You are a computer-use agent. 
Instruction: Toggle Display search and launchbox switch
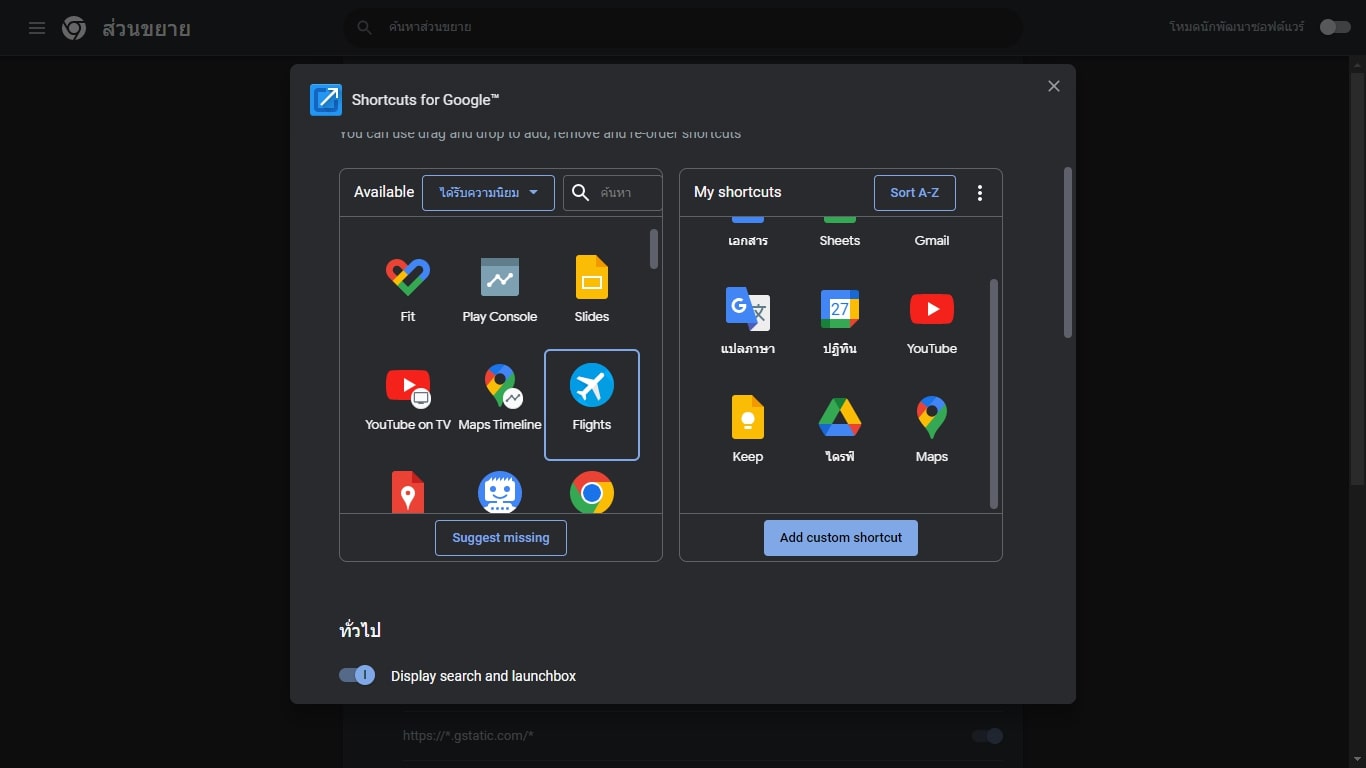(x=357, y=675)
